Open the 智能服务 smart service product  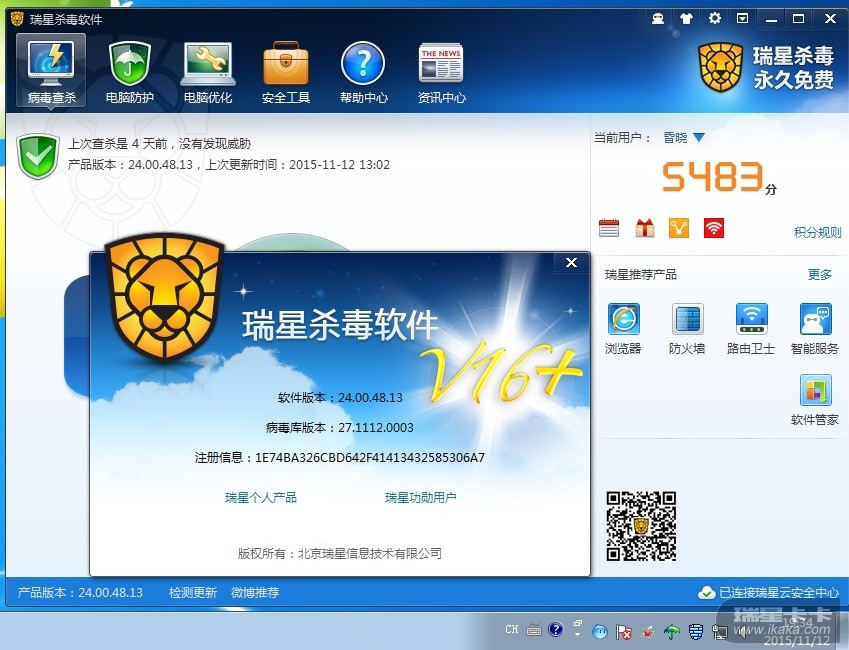[x=815, y=329]
